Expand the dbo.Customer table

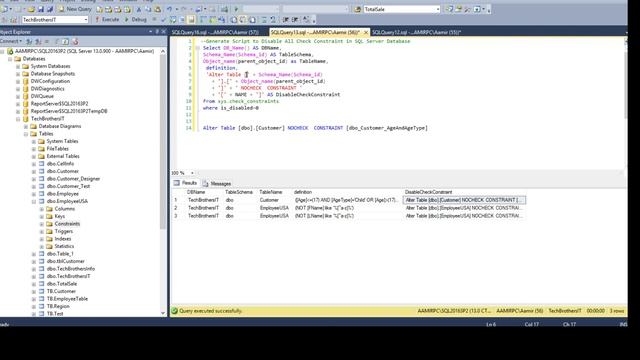(x=34, y=171)
